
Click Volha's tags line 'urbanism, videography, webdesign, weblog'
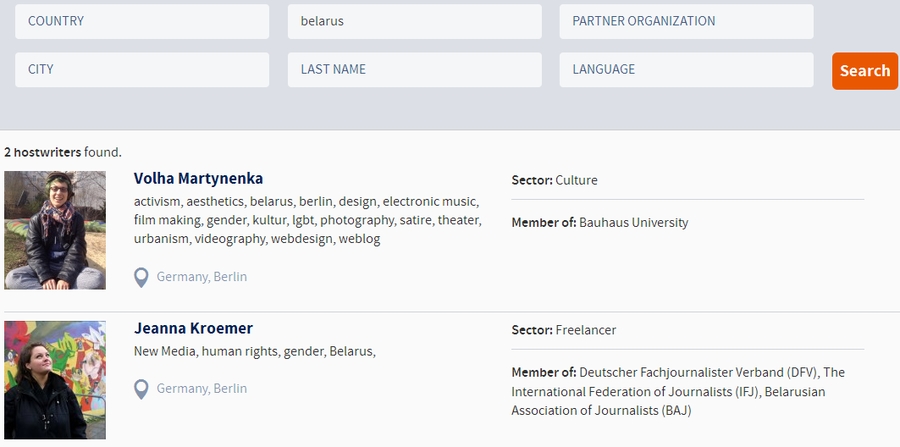point(257,239)
